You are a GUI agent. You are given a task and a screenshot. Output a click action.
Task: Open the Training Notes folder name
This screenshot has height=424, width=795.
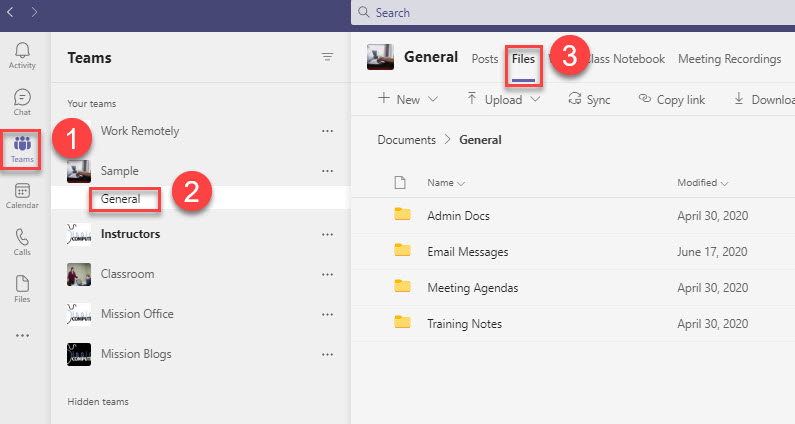(x=464, y=324)
